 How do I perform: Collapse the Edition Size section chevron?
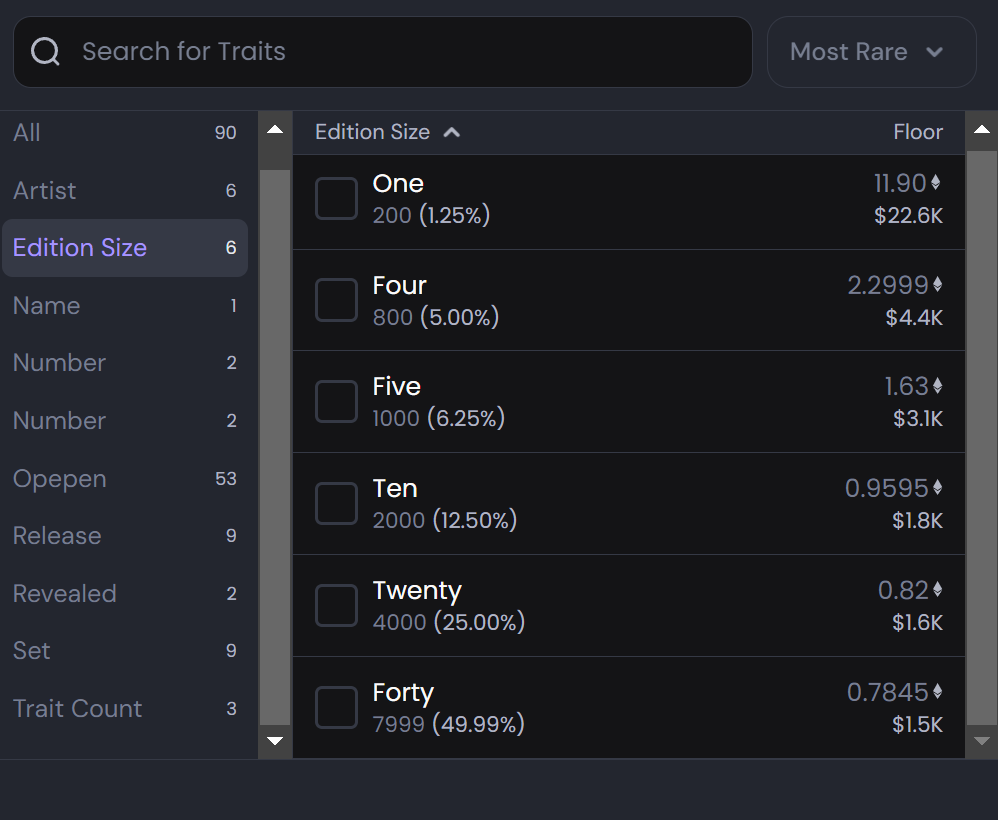[x=452, y=132]
